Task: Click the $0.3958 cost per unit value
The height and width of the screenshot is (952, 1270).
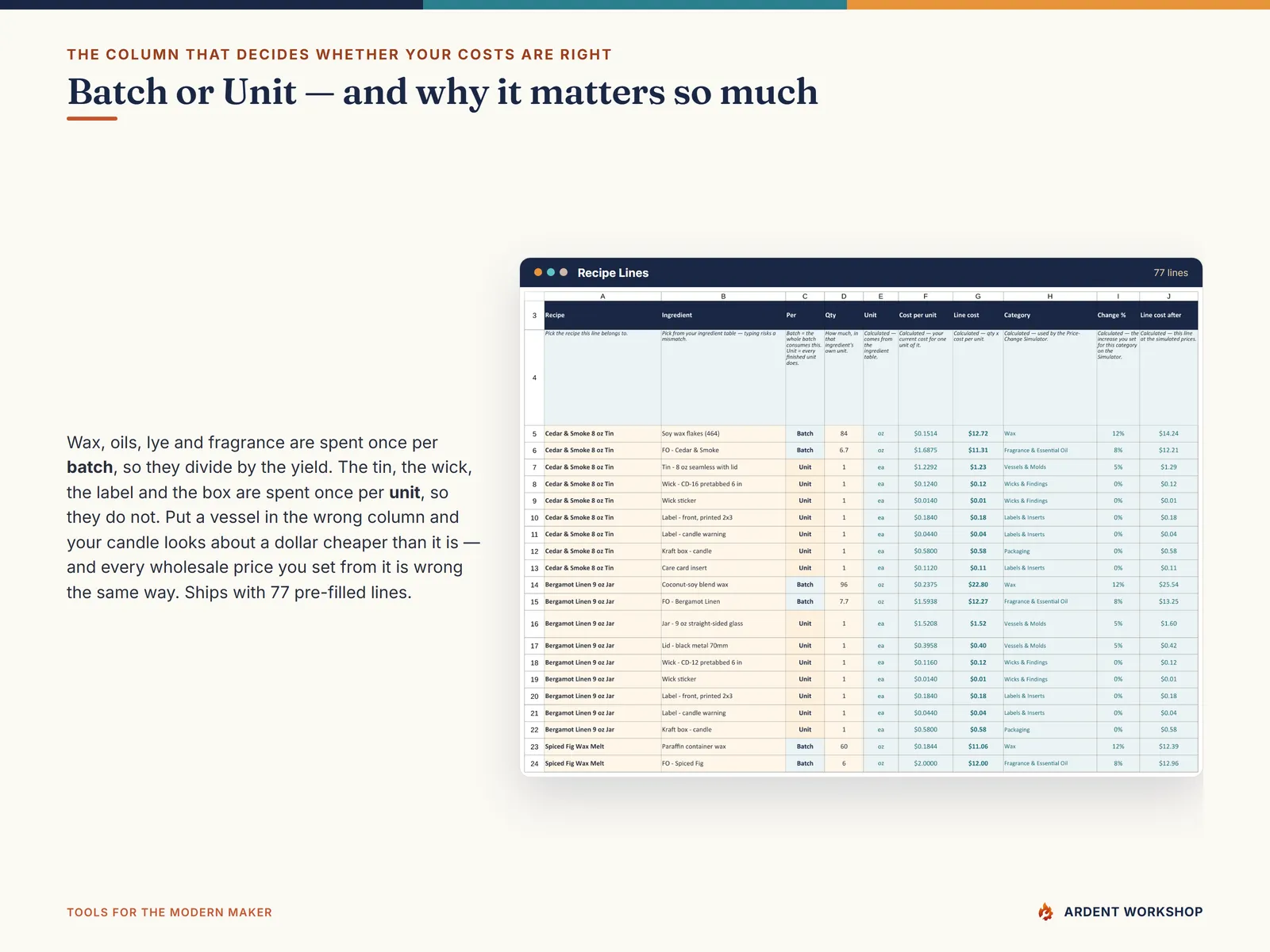Action: click(x=926, y=646)
